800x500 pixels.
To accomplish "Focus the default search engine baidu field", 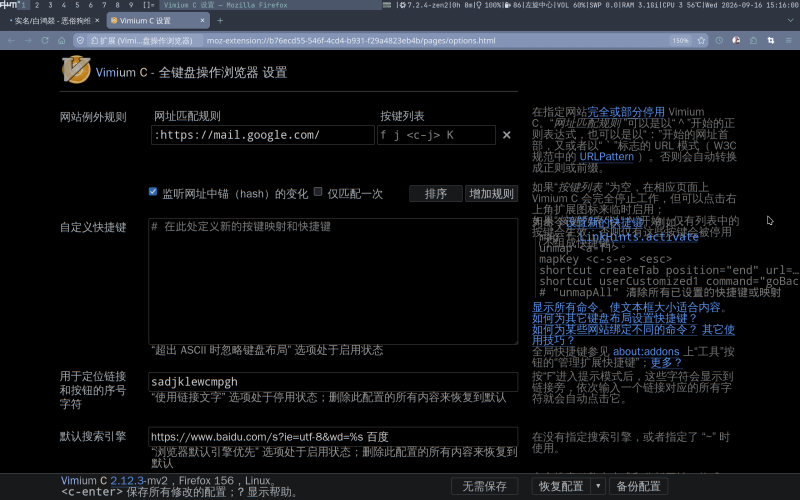I will pyautogui.click(x=333, y=437).
